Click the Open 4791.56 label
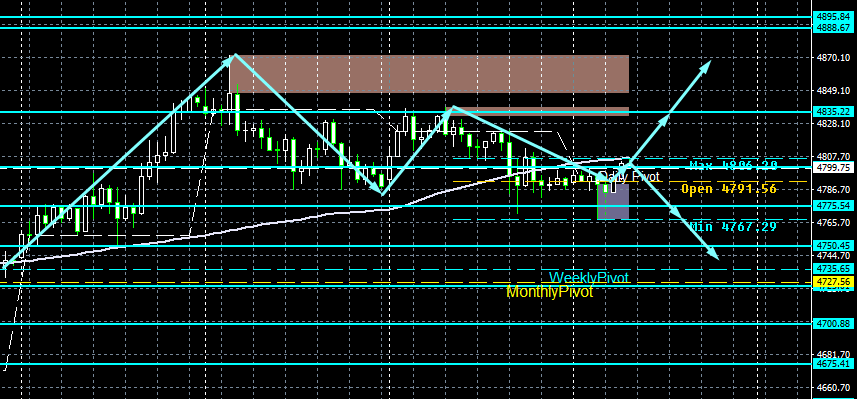The height and width of the screenshot is (399, 857). pos(729,189)
